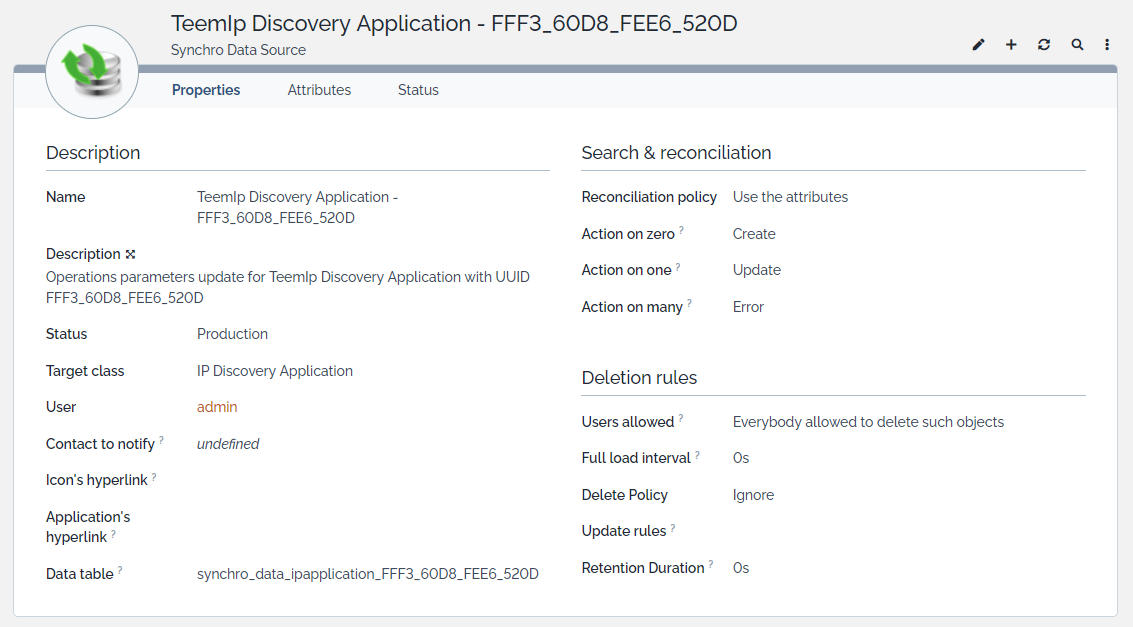Click the data table name value
1133x627 pixels.
pos(367,574)
